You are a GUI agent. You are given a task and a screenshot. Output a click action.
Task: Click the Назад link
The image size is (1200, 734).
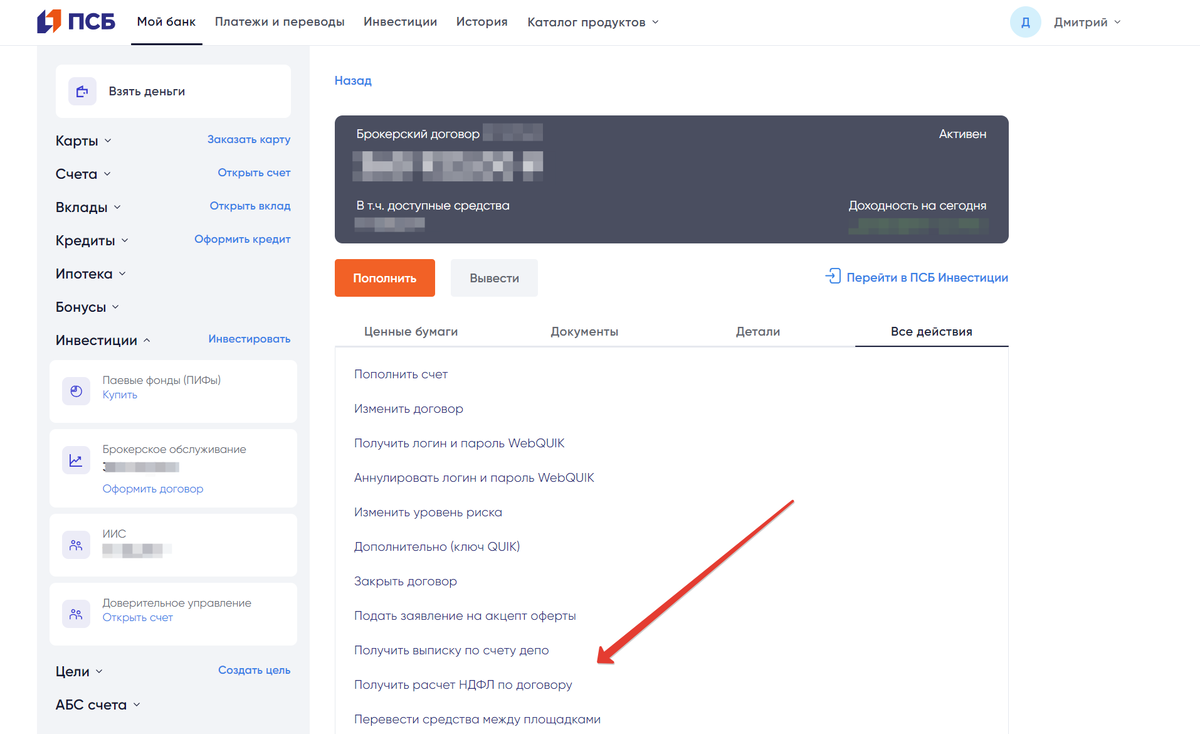(353, 80)
